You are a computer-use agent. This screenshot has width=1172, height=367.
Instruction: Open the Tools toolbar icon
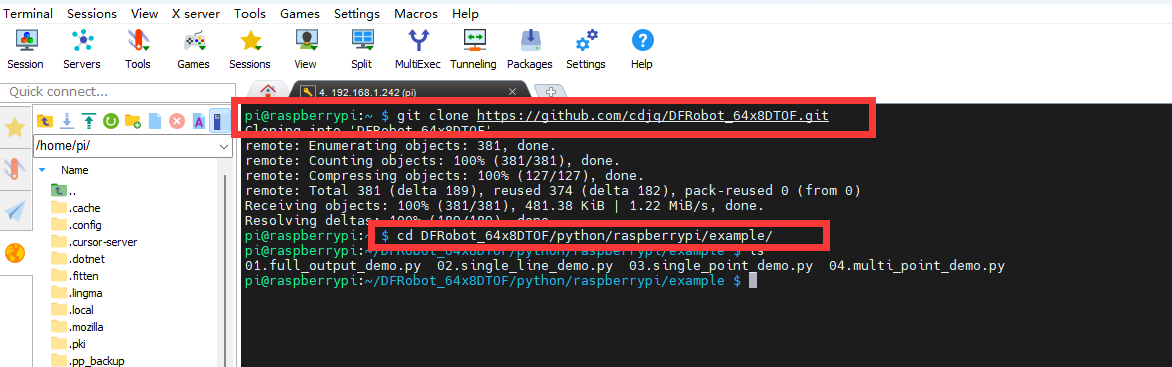(x=138, y=49)
